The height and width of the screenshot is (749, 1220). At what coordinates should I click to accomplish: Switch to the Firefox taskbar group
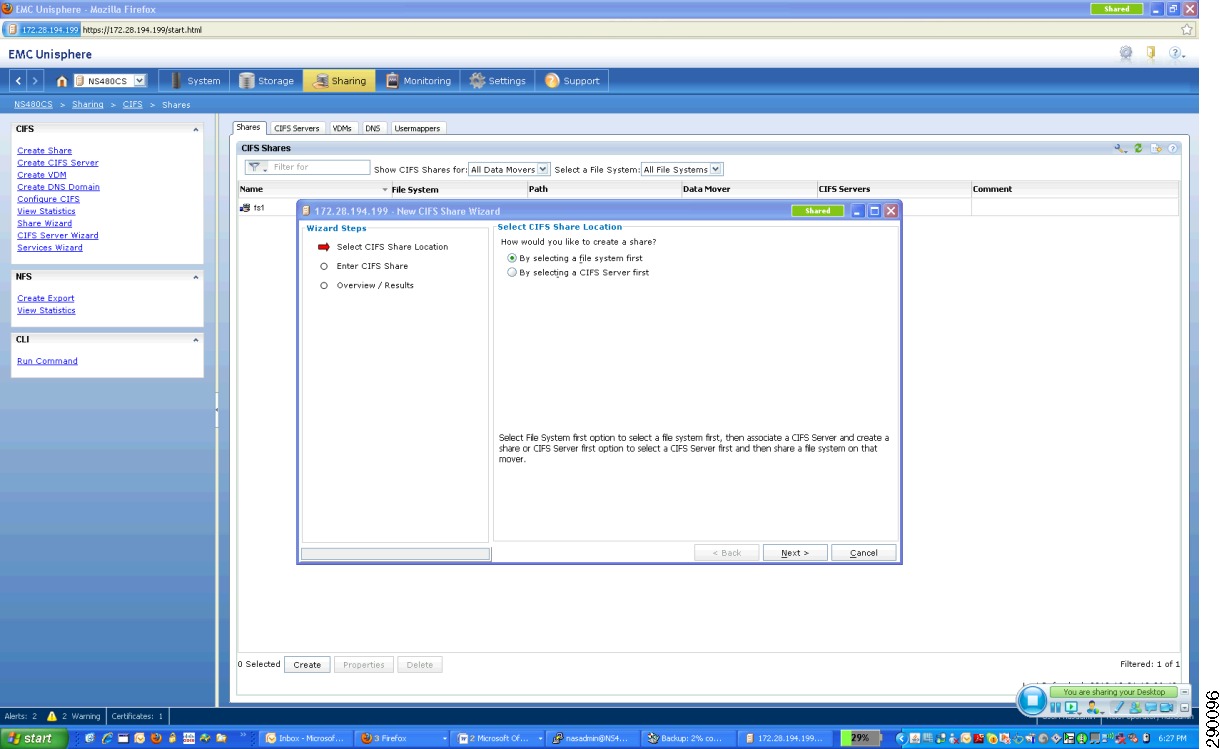point(404,739)
